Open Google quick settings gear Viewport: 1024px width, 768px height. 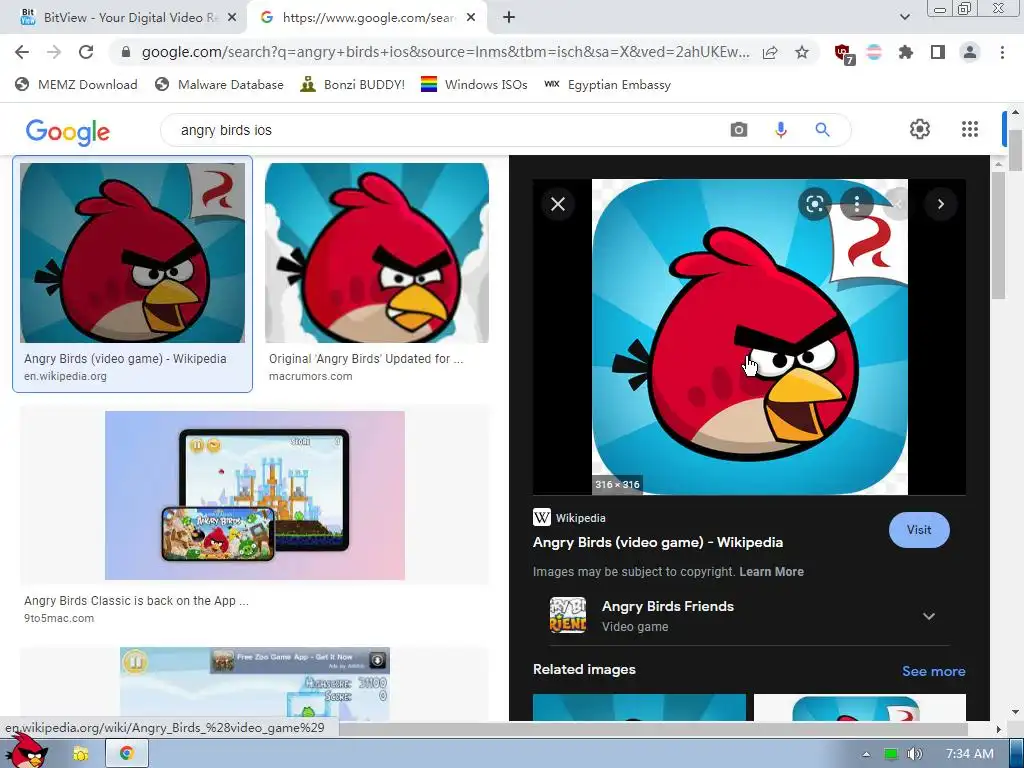920,129
